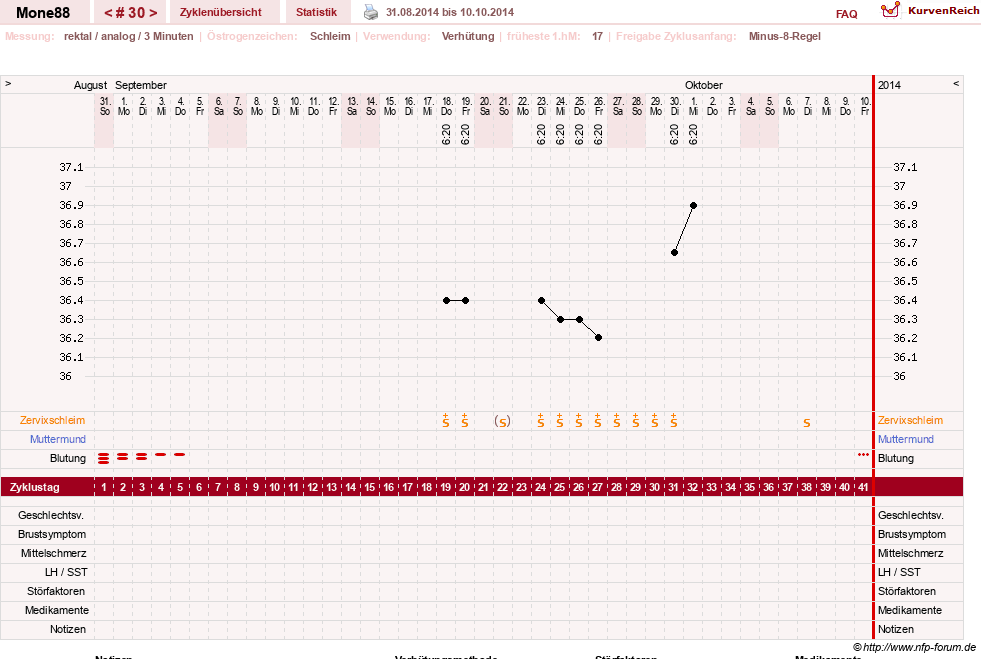
Task: Click the 6:20 time on 18. Do
Action: [x=446, y=135]
